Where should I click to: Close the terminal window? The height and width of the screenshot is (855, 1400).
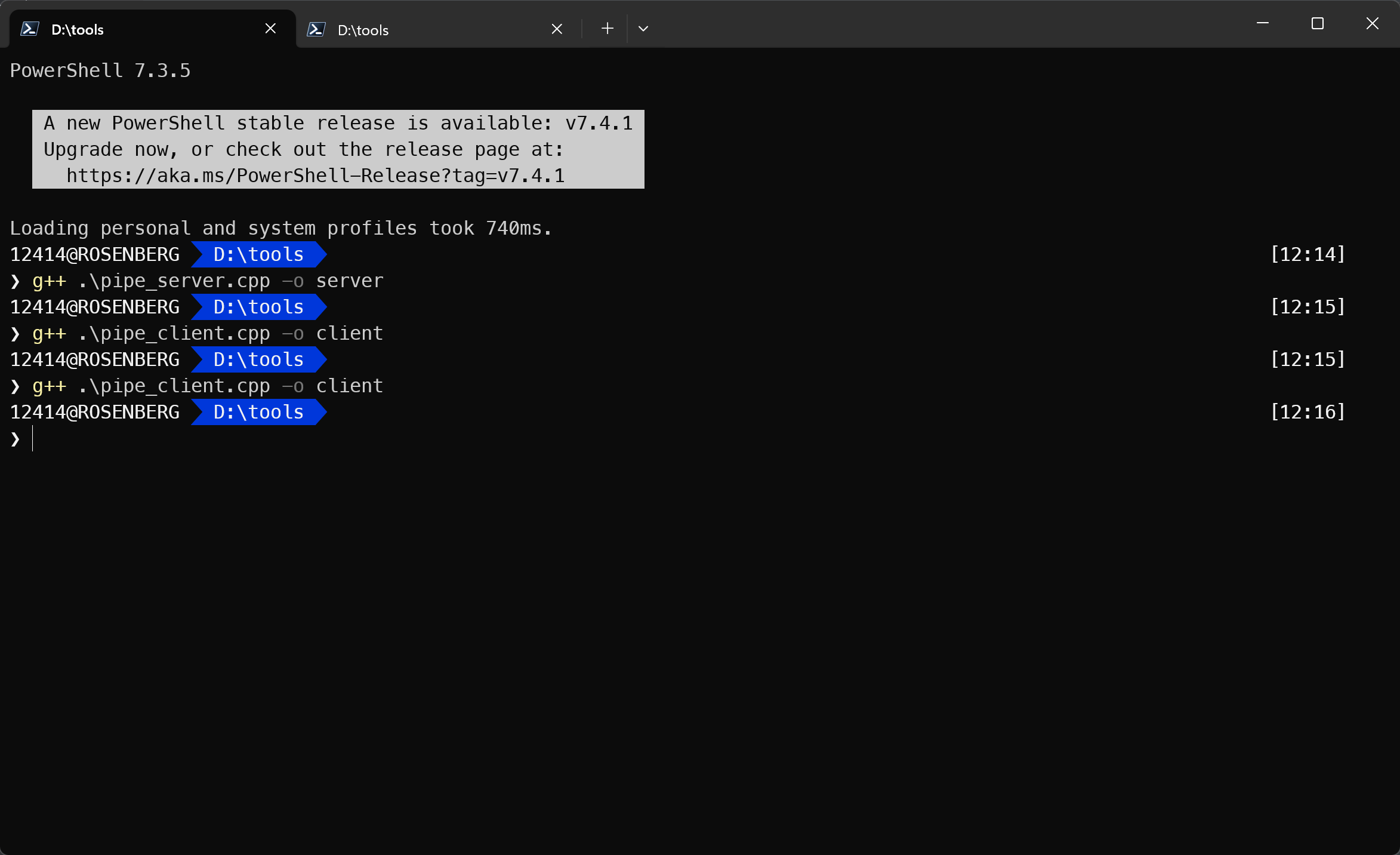click(x=1373, y=24)
